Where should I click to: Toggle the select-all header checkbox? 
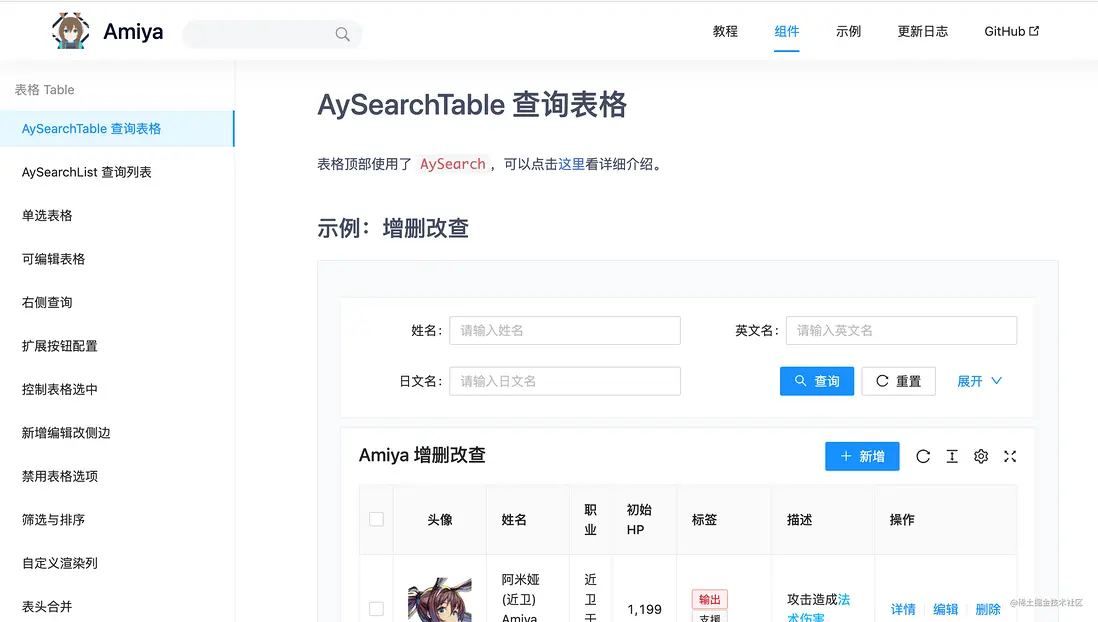coord(376,519)
